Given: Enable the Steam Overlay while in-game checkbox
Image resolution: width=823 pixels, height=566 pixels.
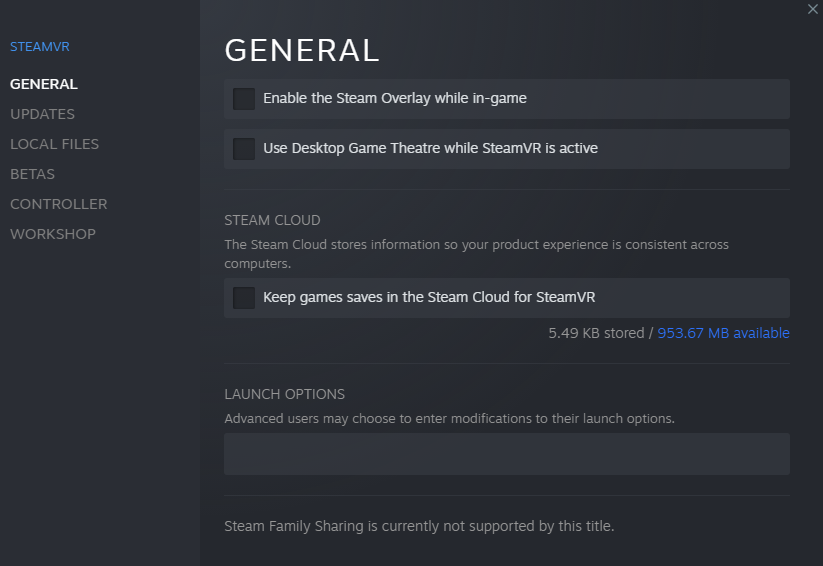Looking at the screenshot, I should click(x=244, y=99).
